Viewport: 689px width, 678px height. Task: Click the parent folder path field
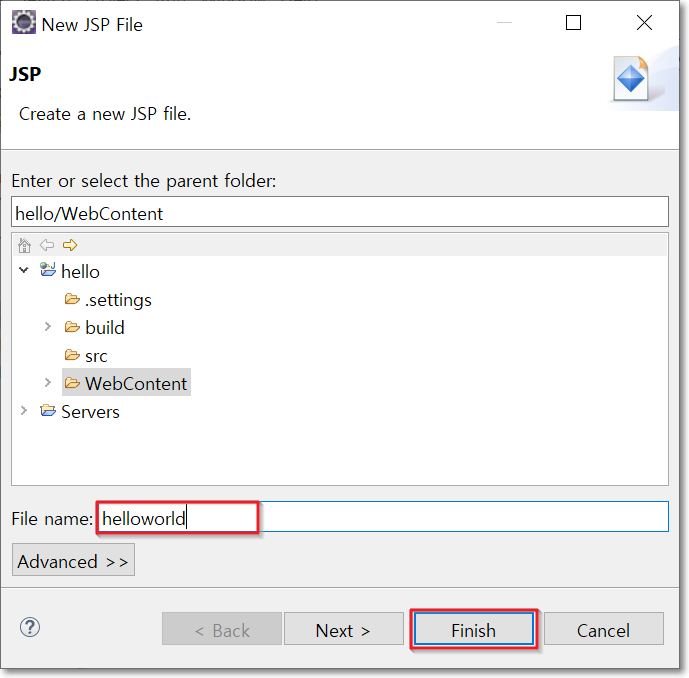pyautogui.click(x=340, y=213)
